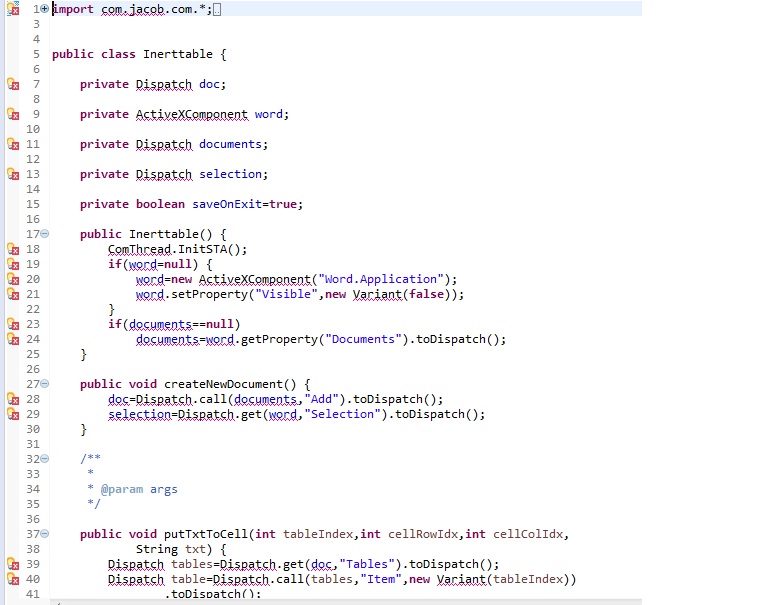
Task: Click the "Word.Application" string on line 20
Action: pos(381,279)
